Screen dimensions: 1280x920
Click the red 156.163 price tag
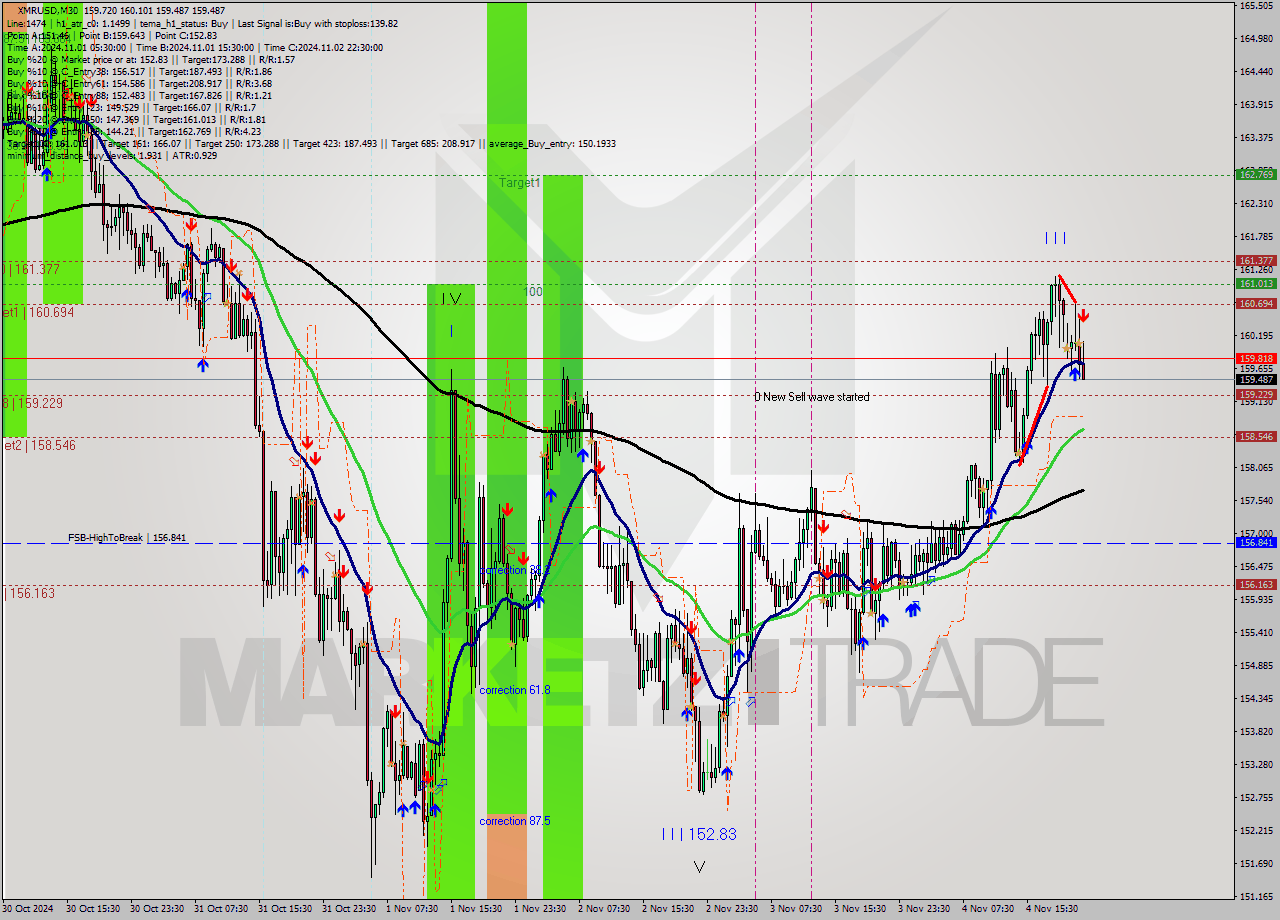pyautogui.click(x=1256, y=585)
